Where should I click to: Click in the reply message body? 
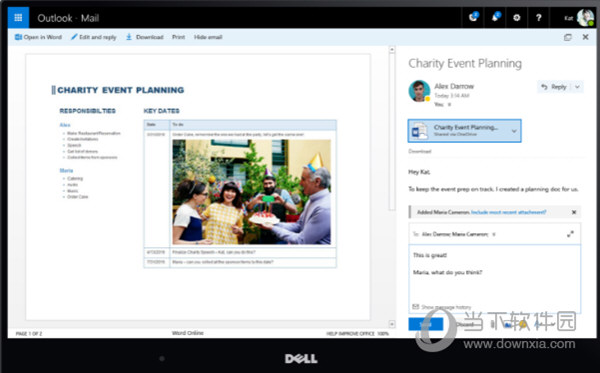coord(494,274)
